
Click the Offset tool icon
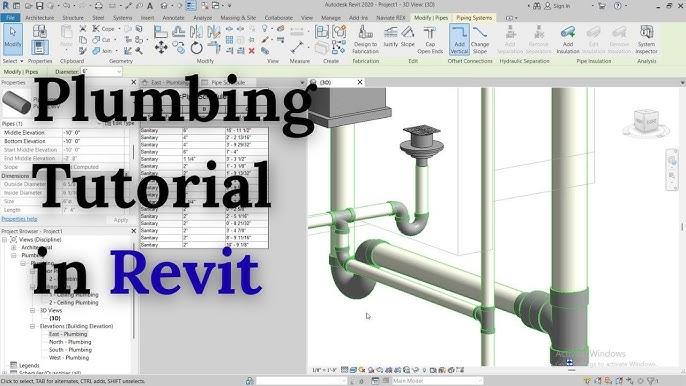coord(178,31)
